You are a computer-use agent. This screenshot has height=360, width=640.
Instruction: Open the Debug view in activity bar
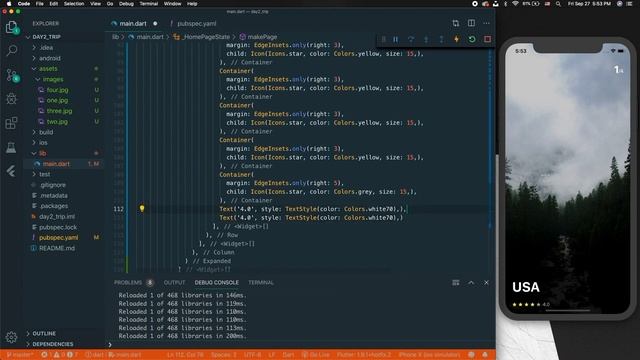pyautogui.click(x=11, y=98)
